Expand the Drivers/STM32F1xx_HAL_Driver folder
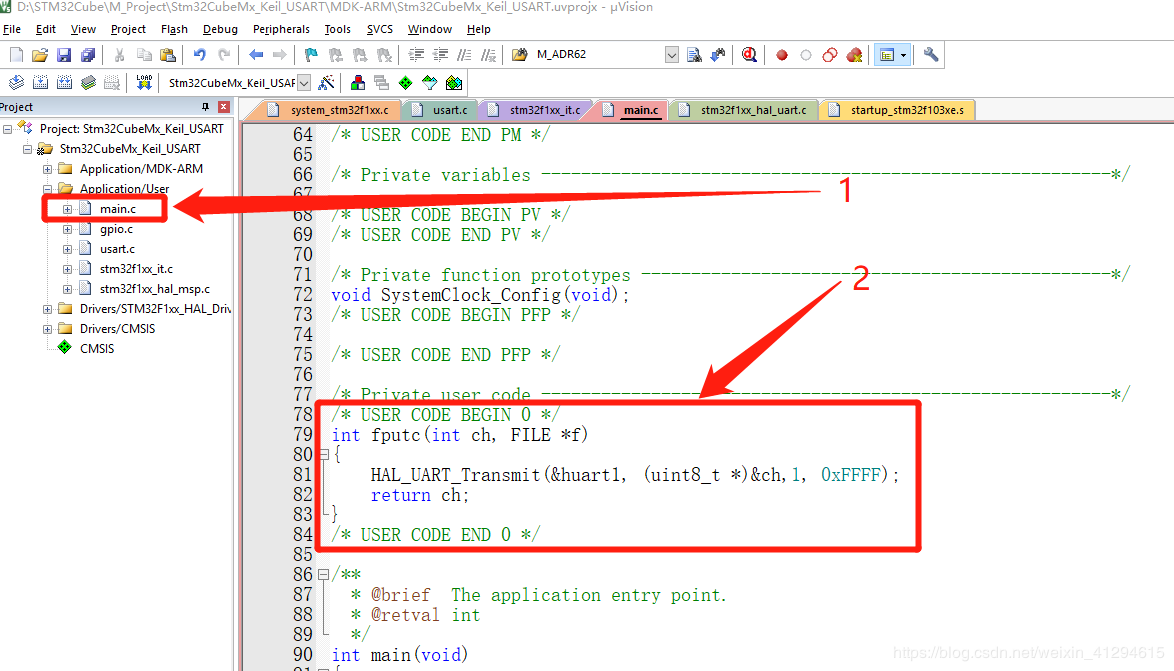Image resolution: width=1174 pixels, height=671 pixels. coord(47,309)
